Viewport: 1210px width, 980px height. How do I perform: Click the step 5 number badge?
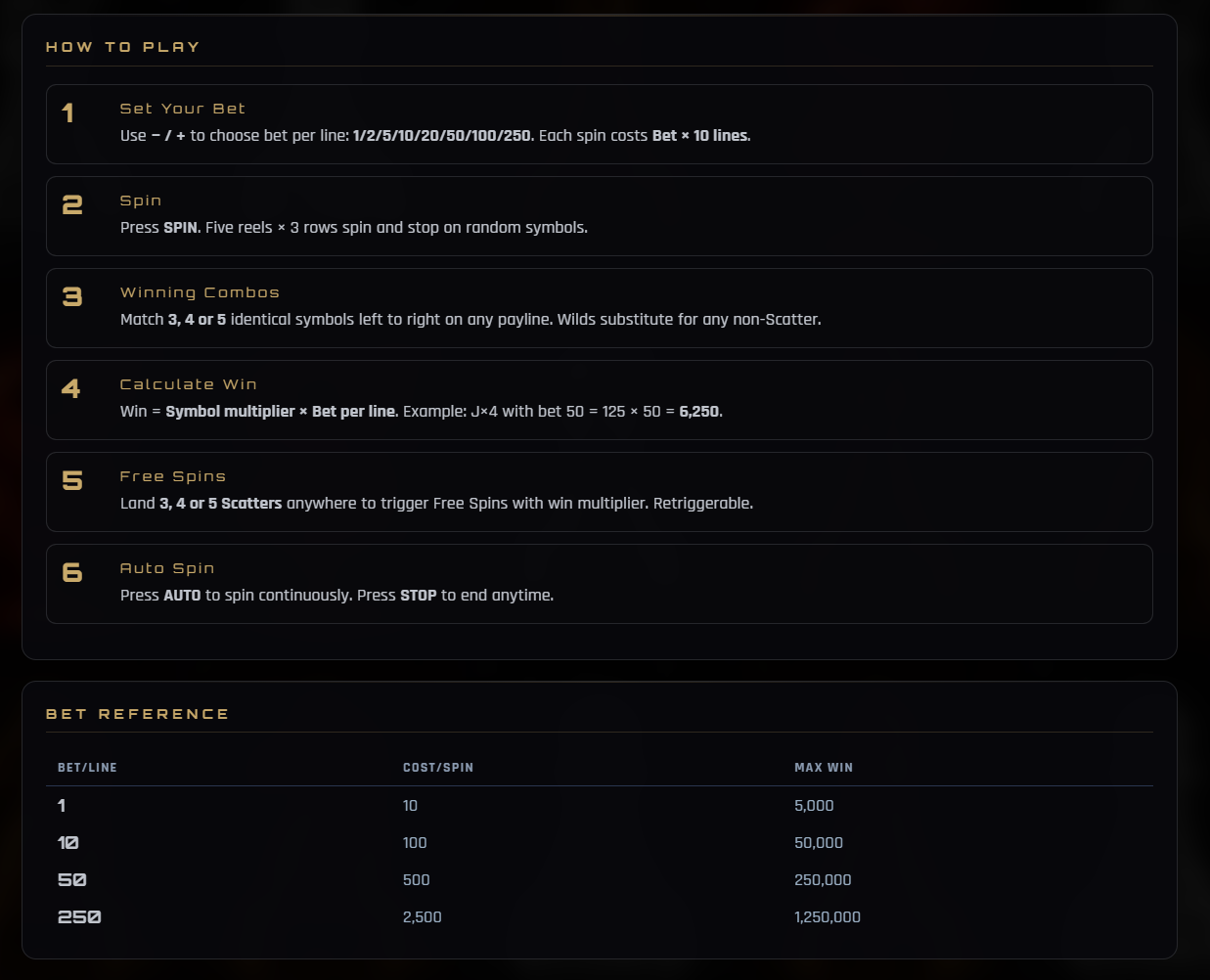pyautogui.click(x=72, y=480)
